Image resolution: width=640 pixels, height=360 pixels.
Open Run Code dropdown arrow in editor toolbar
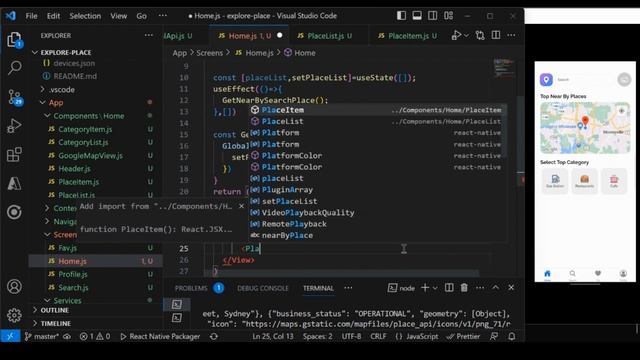pyautogui.click(x=467, y=36)
